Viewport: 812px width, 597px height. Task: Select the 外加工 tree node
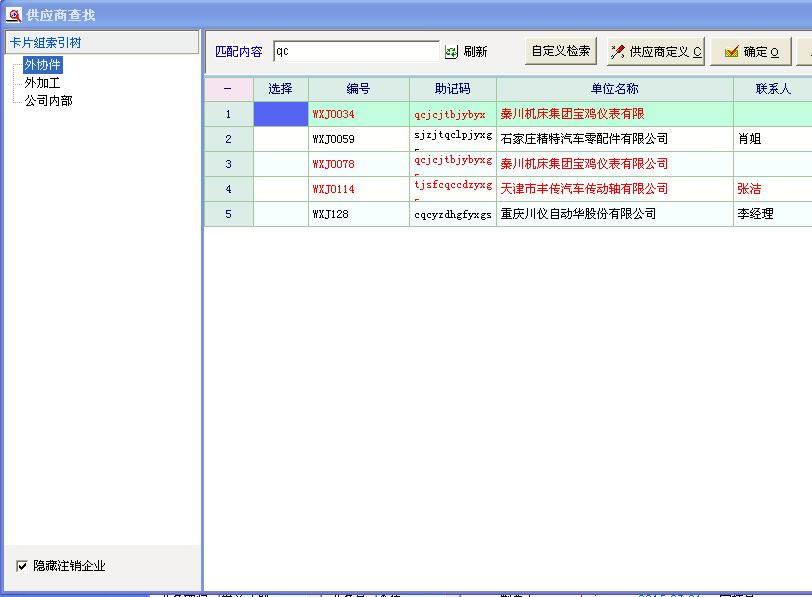pos(42,83)
